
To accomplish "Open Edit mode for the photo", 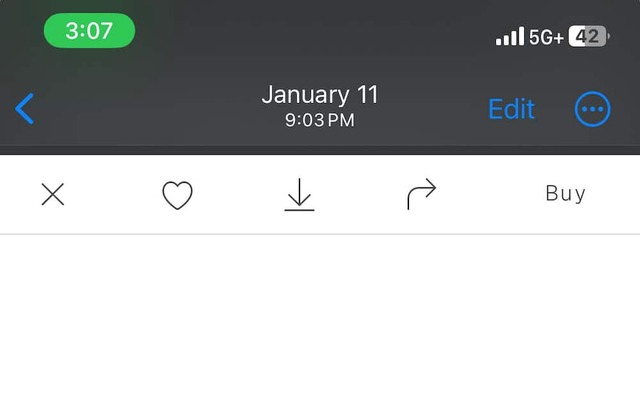I will [511, 109].
